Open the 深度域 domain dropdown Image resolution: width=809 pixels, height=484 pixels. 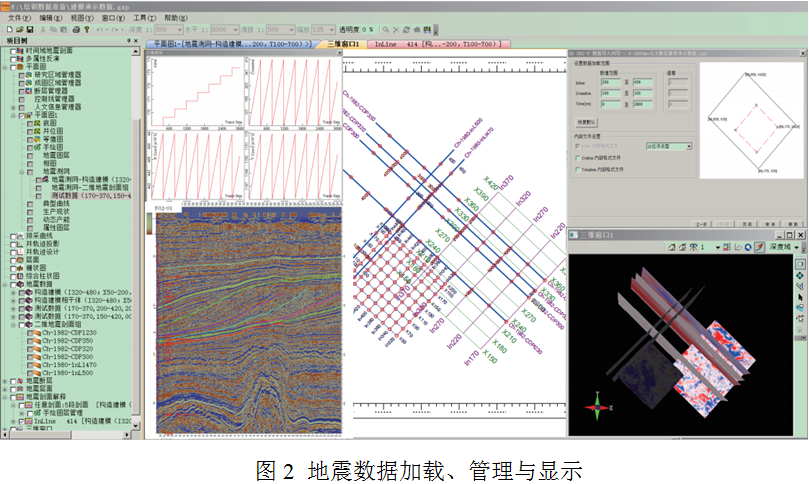[x=797, y=247]
